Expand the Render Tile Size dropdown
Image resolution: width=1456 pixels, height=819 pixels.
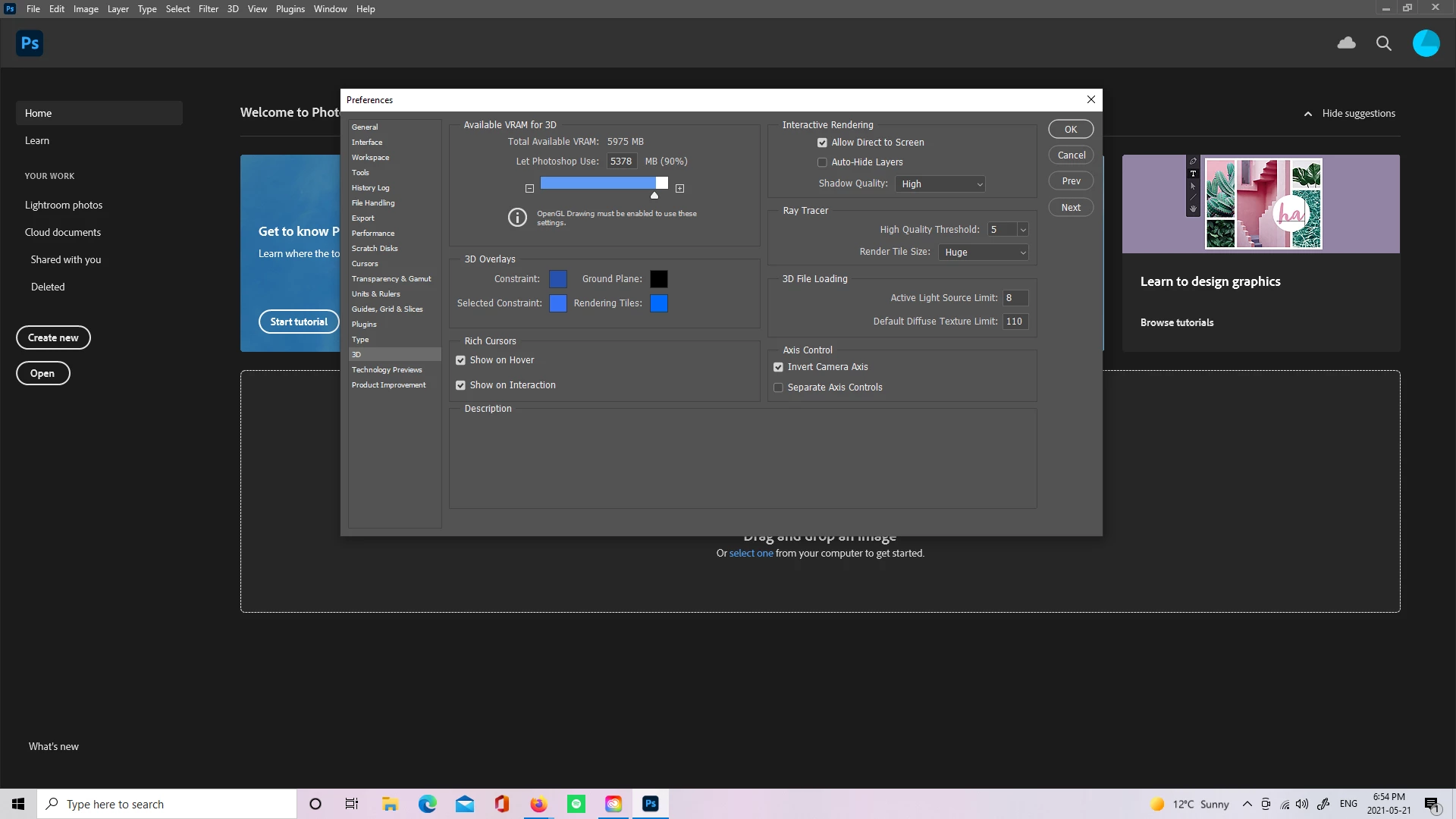(x=984, y=253)
